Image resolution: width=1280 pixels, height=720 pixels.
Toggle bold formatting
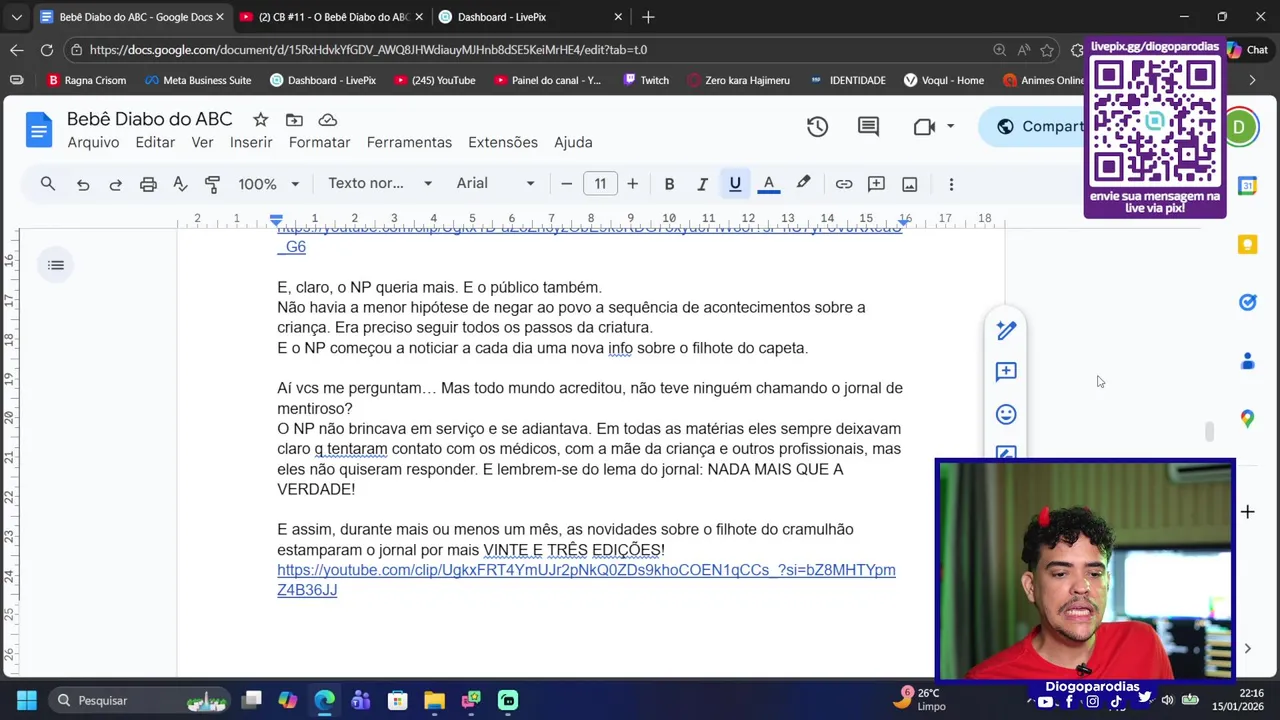(669, 184)
